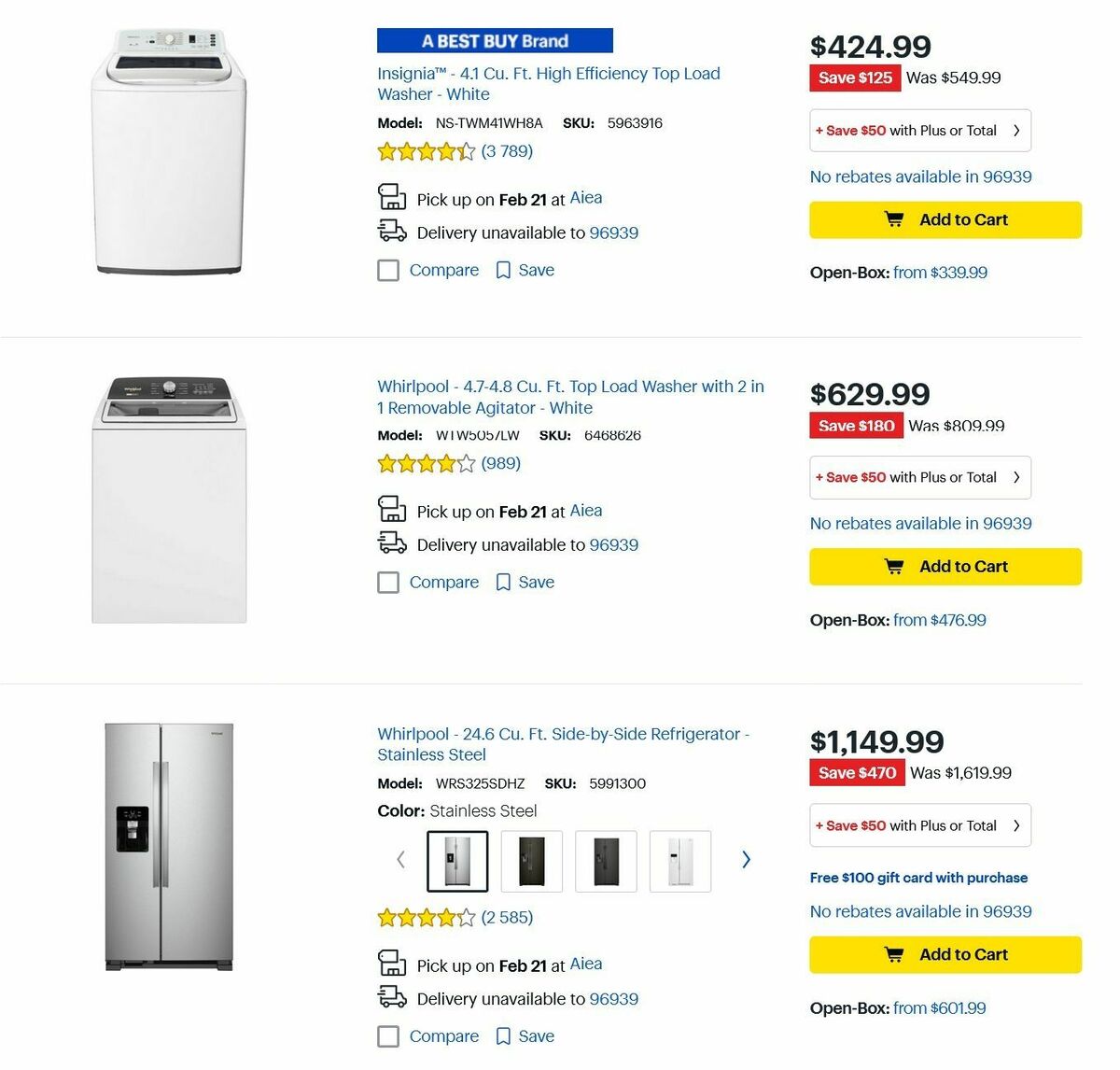Click the cart icon on the refrigerator's Add to Cart button

point(895,954)
